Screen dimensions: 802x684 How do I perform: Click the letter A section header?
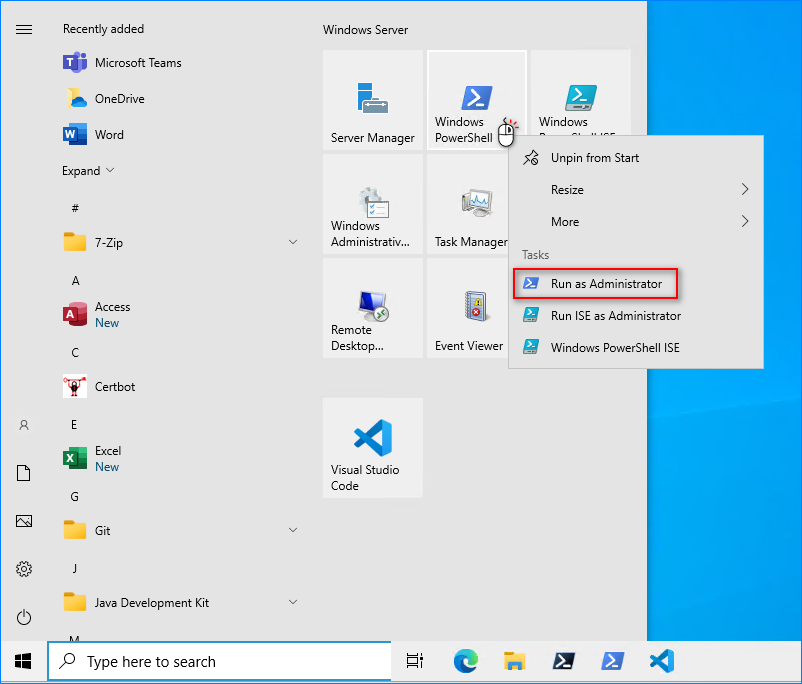click(x=75, y=280)
